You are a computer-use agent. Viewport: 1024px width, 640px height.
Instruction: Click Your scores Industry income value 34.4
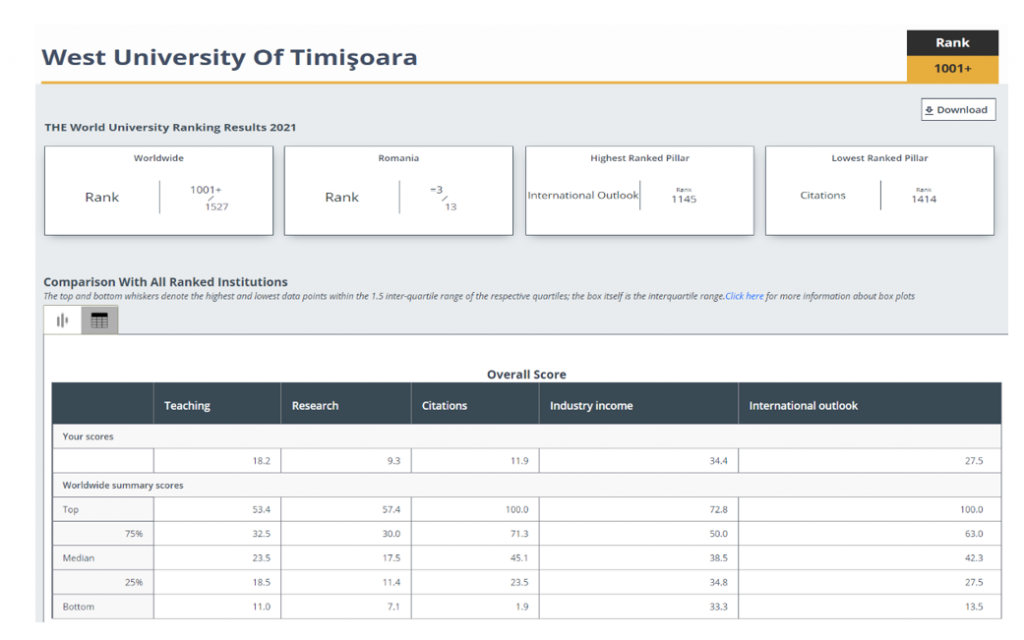tap(718, 461)
